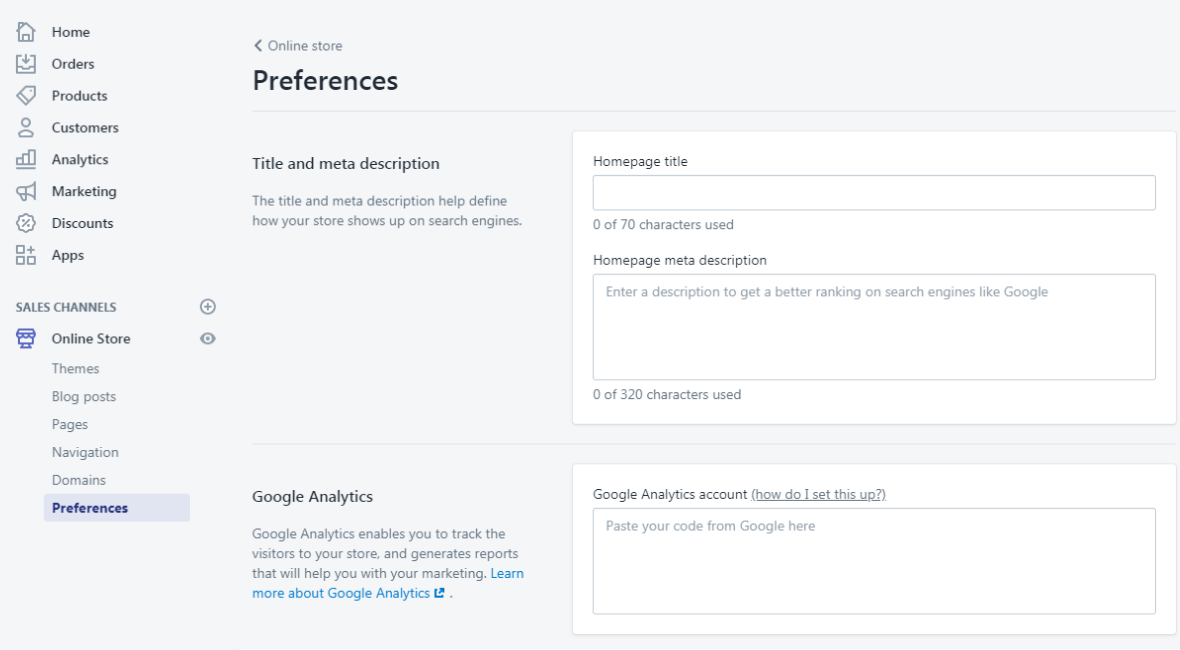Open "how do I set this up?" link

[x=819, y=495]
